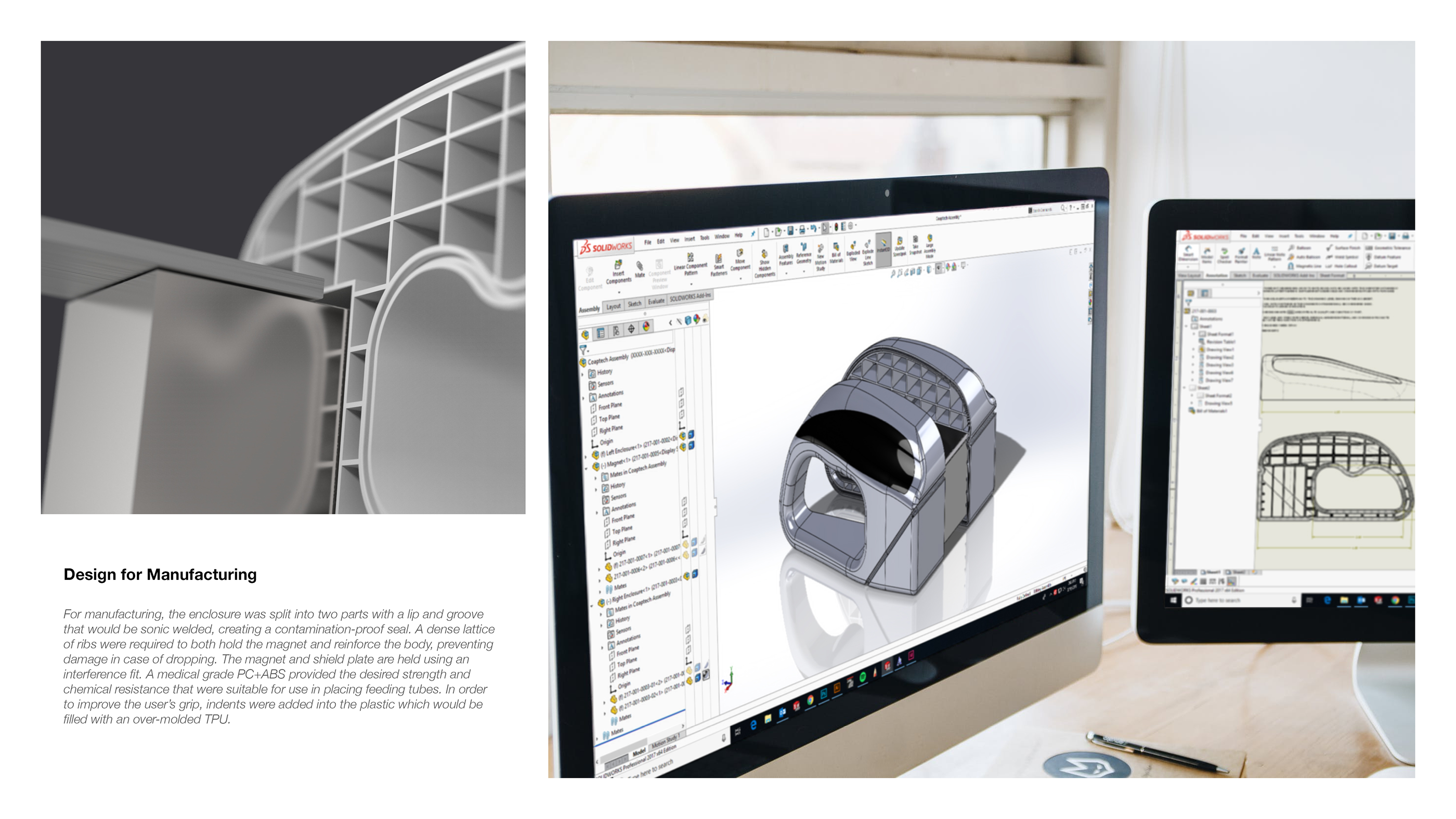Open the Bill of Materials tool

click(836, 248)
